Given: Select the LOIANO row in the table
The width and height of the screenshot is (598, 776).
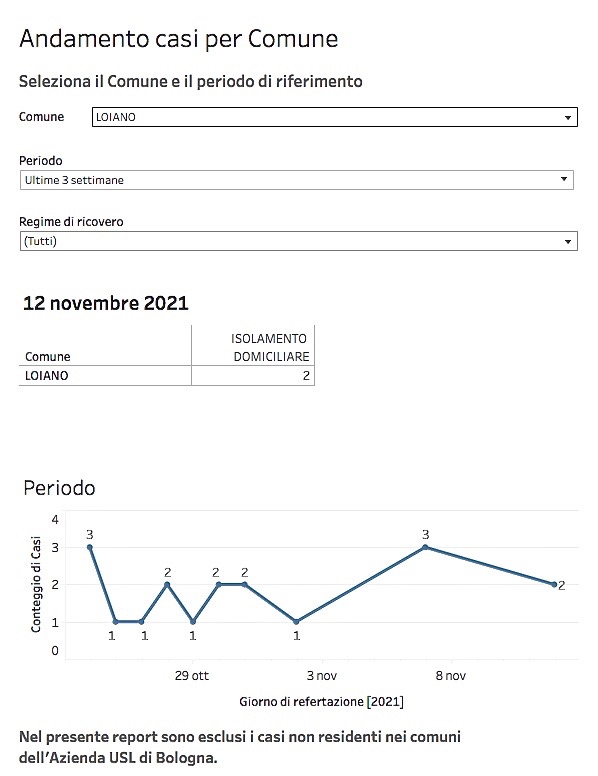Looking at the screenshot, I should pos(167,376).
